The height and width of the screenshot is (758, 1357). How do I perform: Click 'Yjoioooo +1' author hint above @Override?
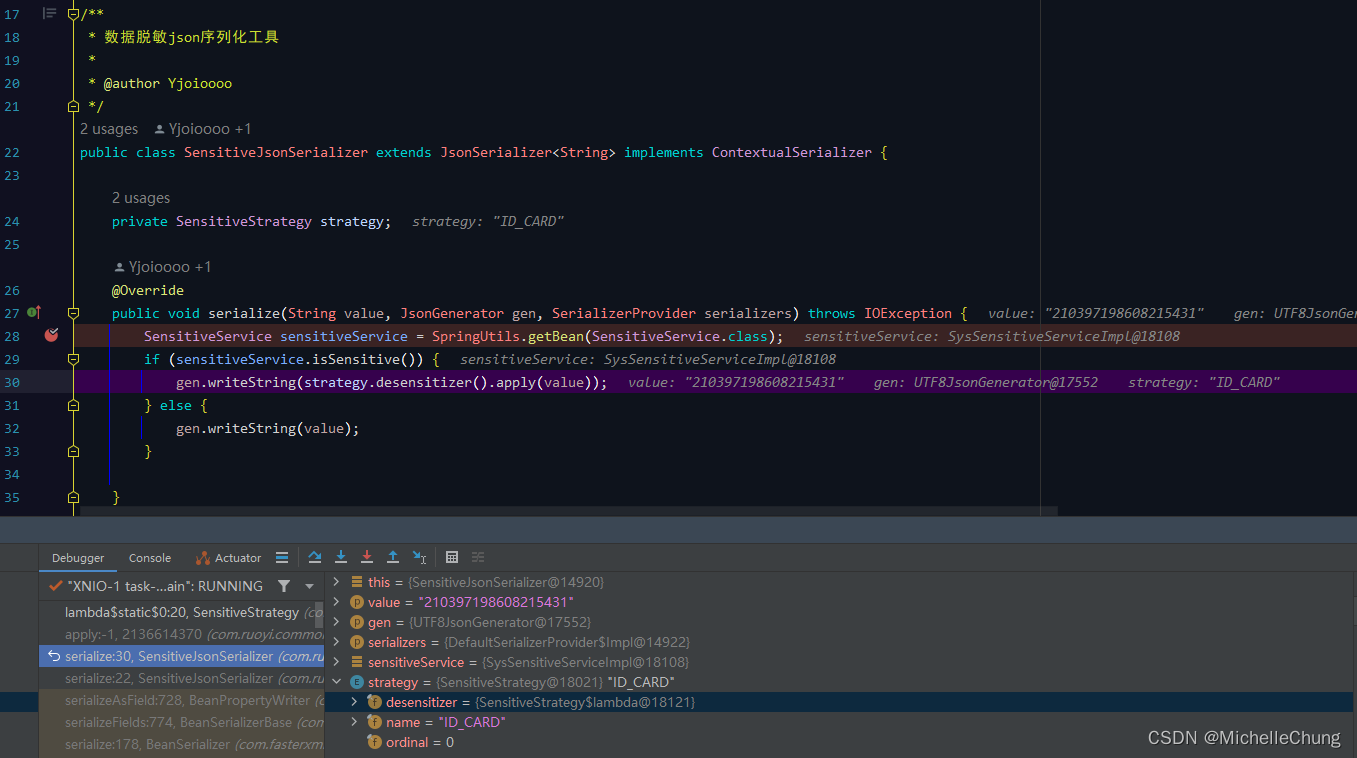[163, 267]
